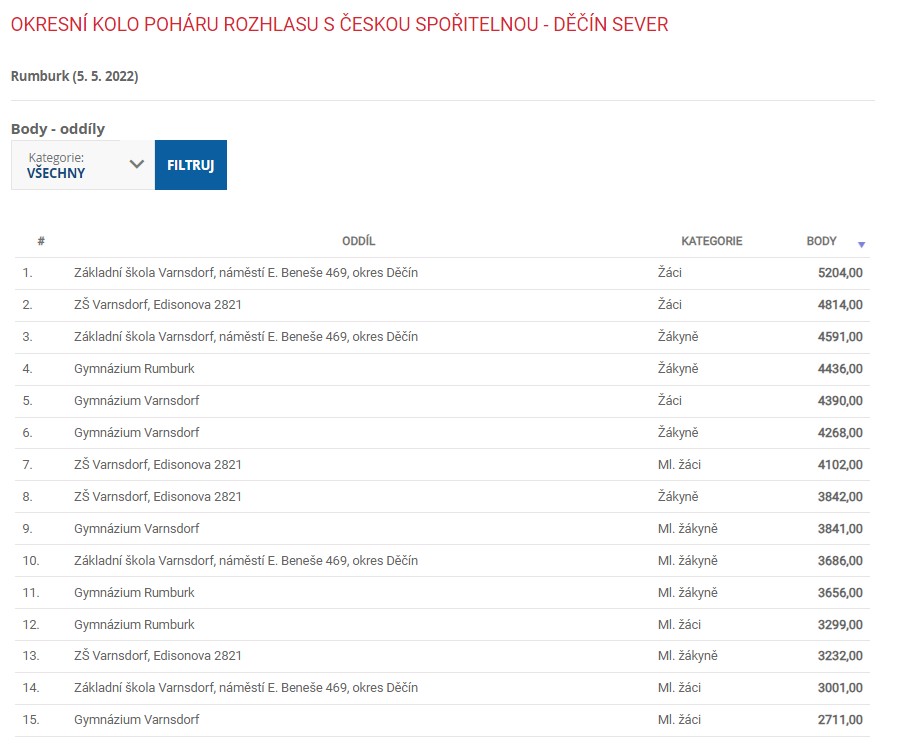Screen dimensions: 900x754
Task: Click Gymnázium Rumburk in row 12
Action: pos(134,625)
